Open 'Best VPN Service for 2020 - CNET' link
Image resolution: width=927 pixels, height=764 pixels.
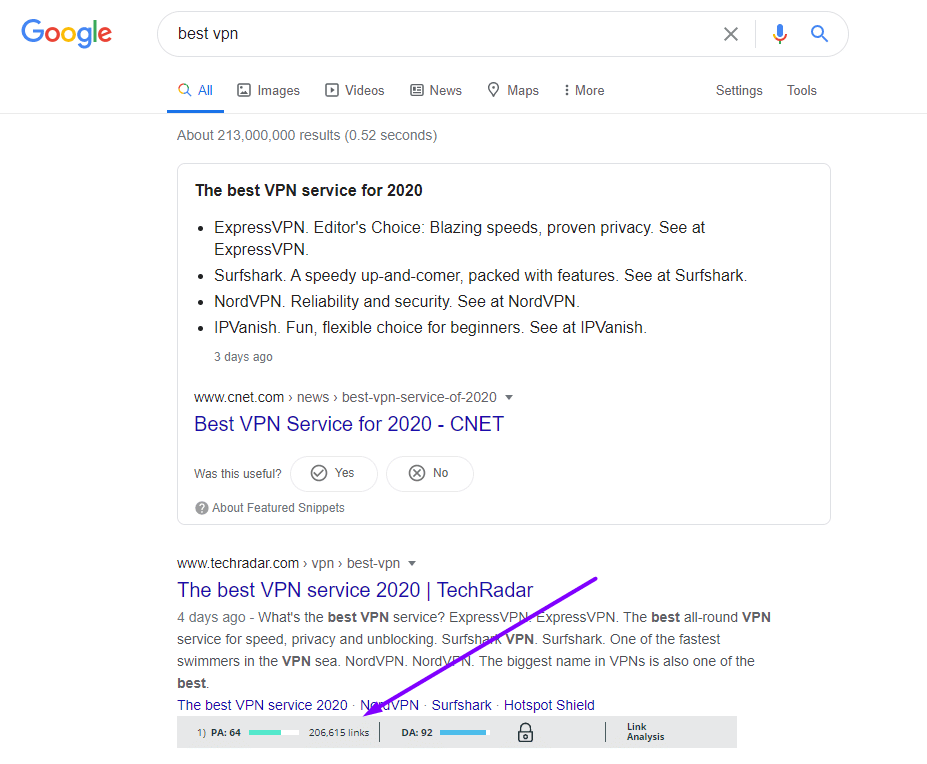point(349,424)
